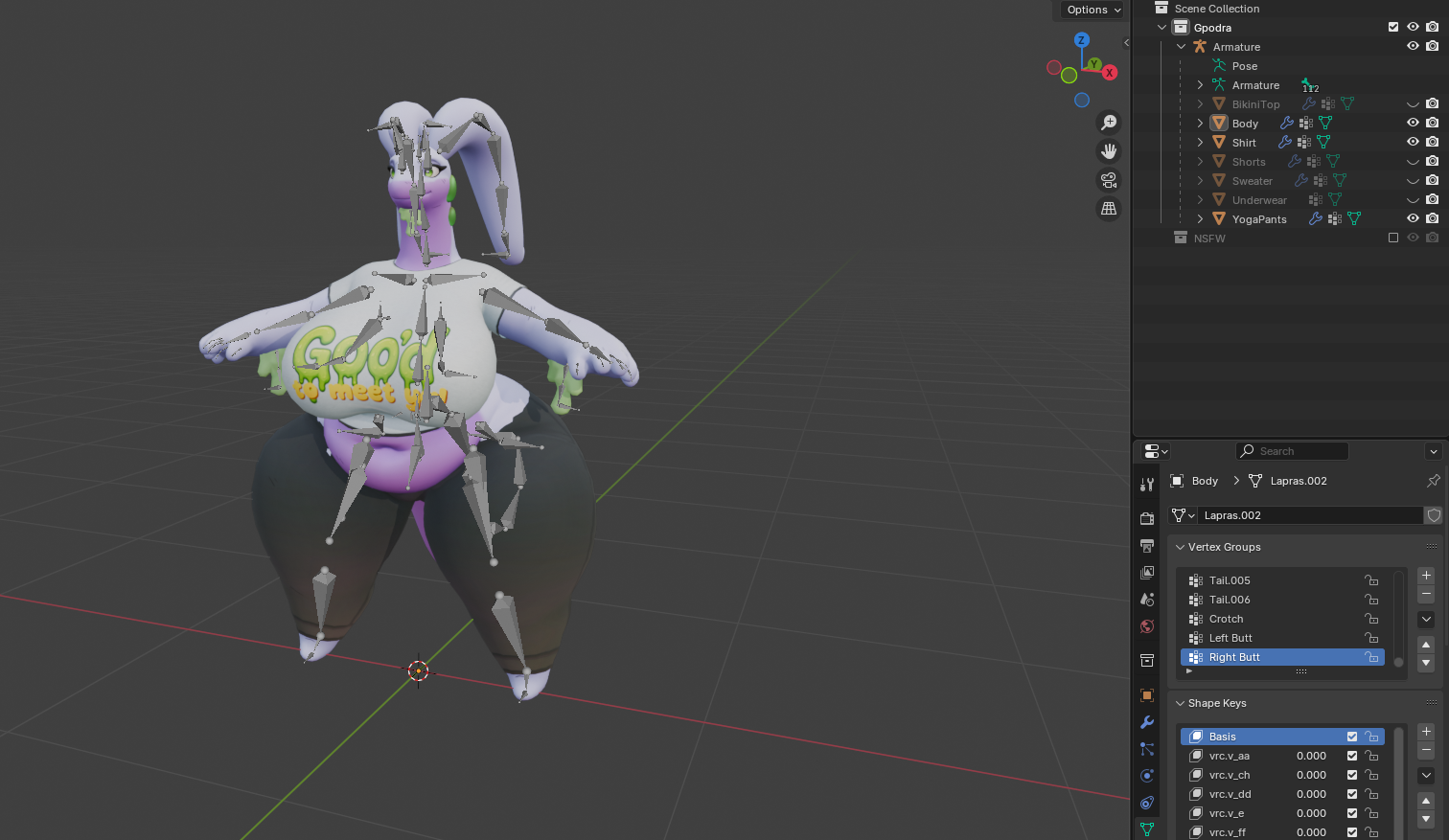Click YogaPants mesh data icon in outliner
The image size is (1449, 840).
(1354, 218)
